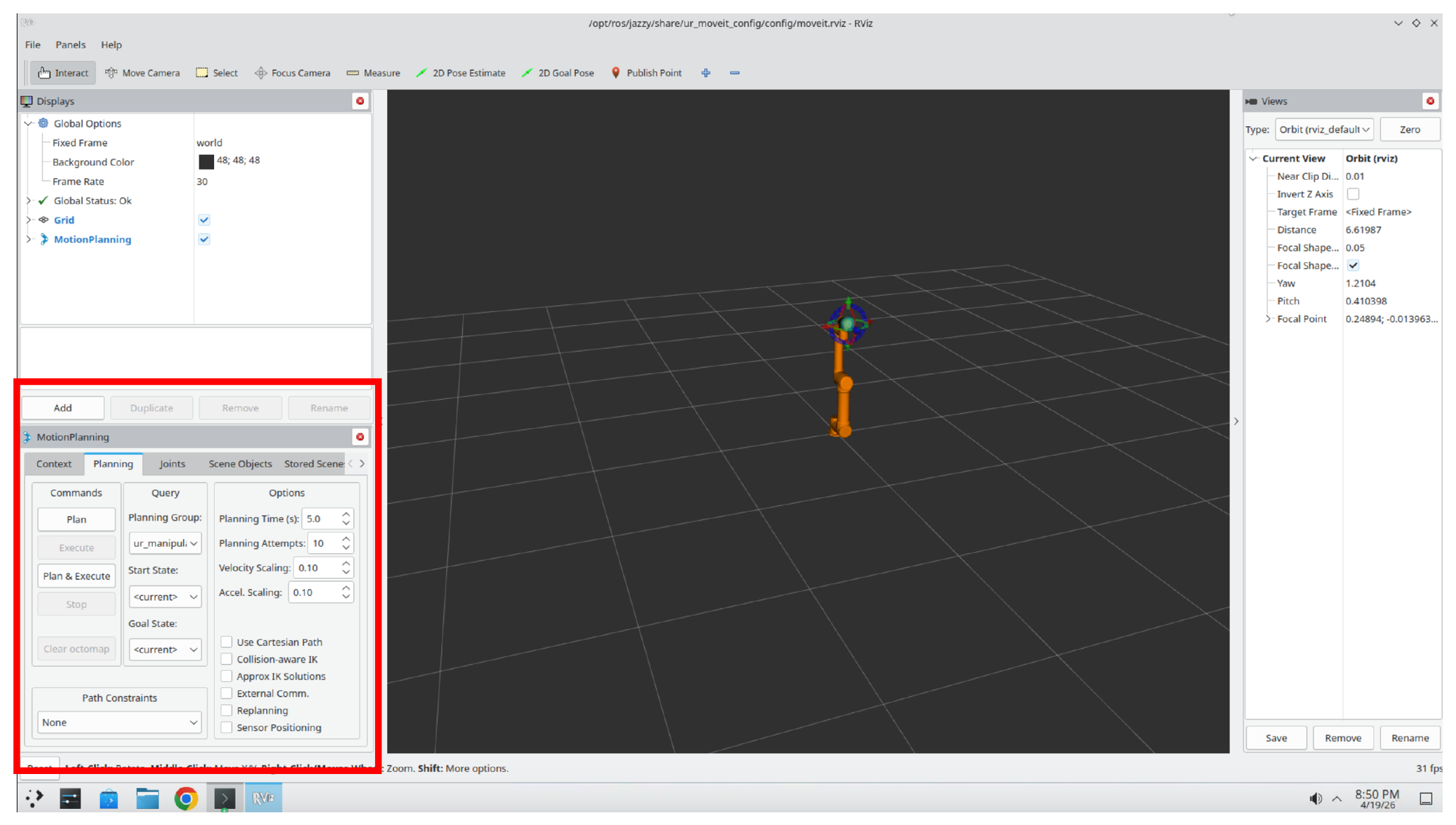Click the Zero button in Views panel
1456x825 pixels.
[1410, 129]
